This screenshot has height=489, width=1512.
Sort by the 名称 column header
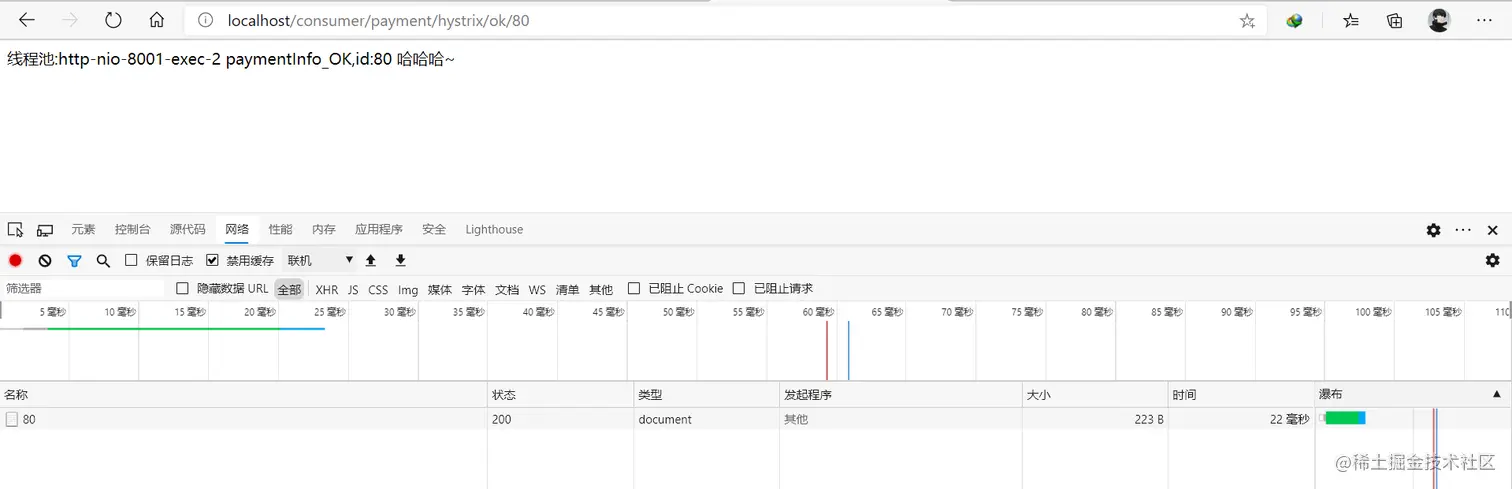click(x=243, y=395)
